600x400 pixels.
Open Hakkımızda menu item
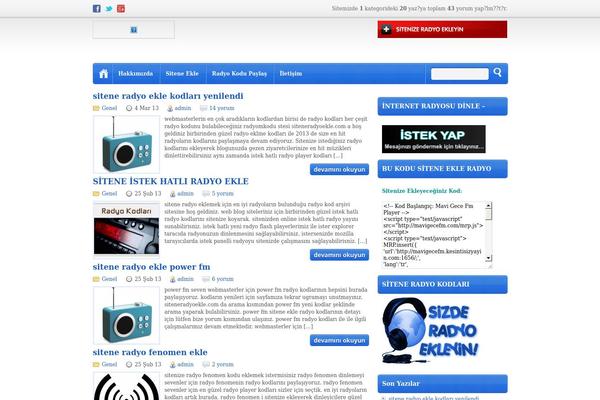(135, 73)
